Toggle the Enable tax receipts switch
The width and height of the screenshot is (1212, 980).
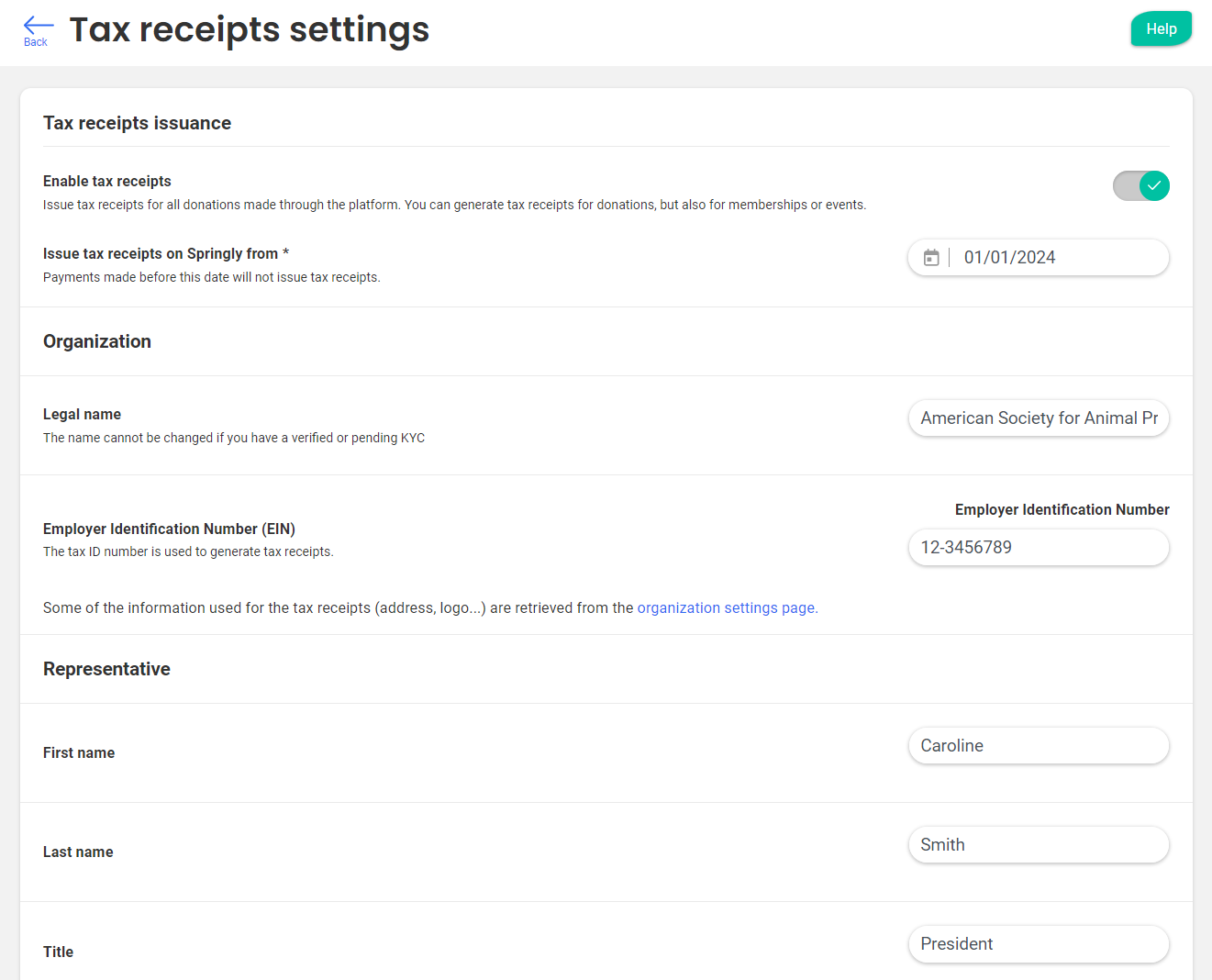tap(1140, 186)
